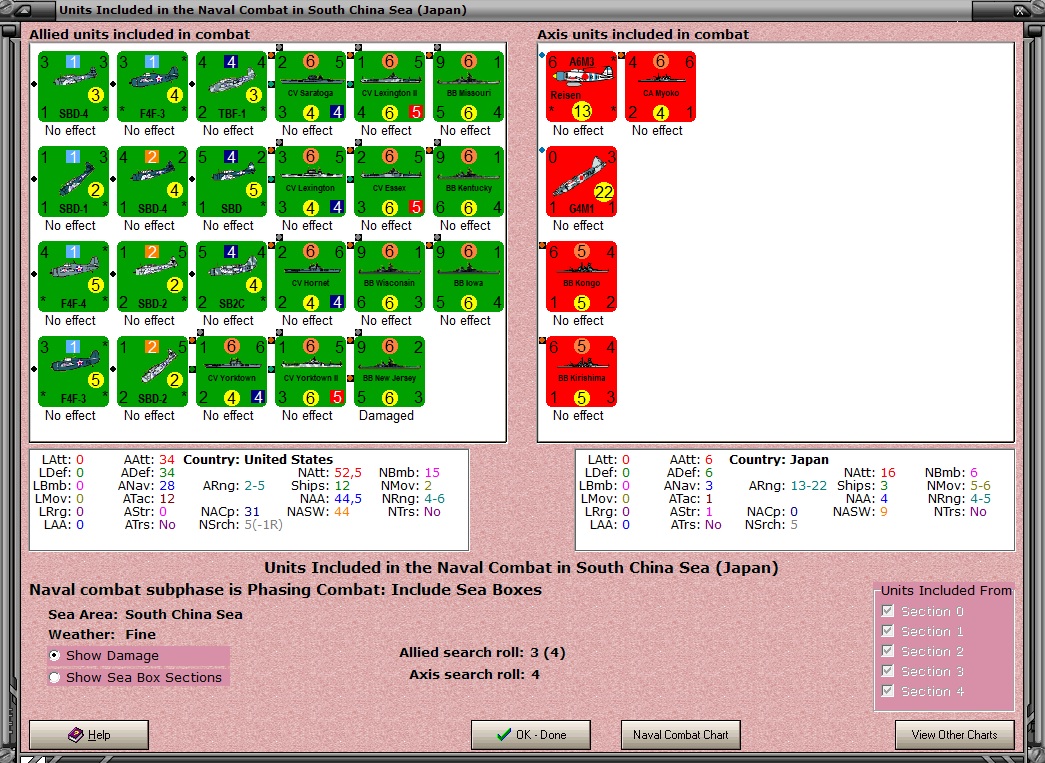Click the BB Kentucky battleship counter
The image size is (1045, 763).
(x=469, y=181)
